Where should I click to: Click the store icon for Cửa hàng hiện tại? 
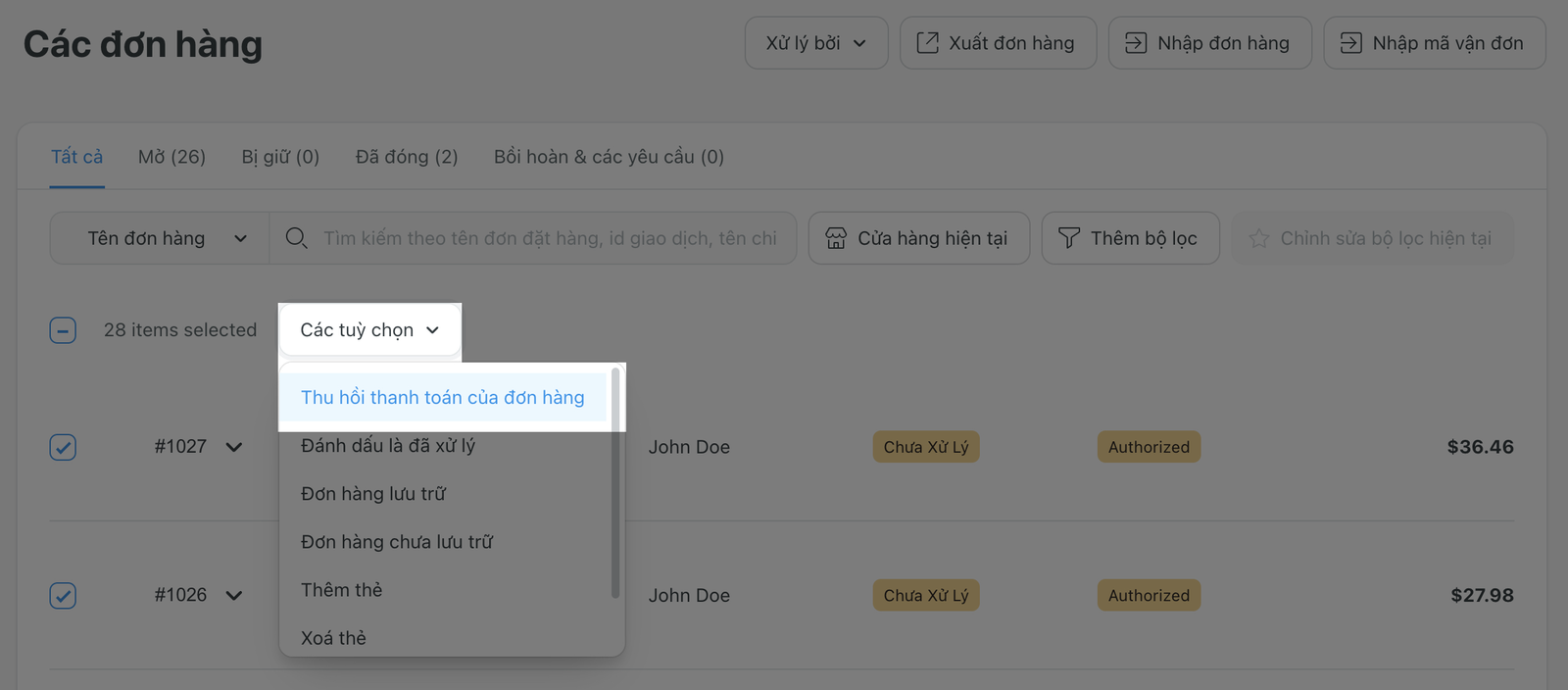(836, 238)
